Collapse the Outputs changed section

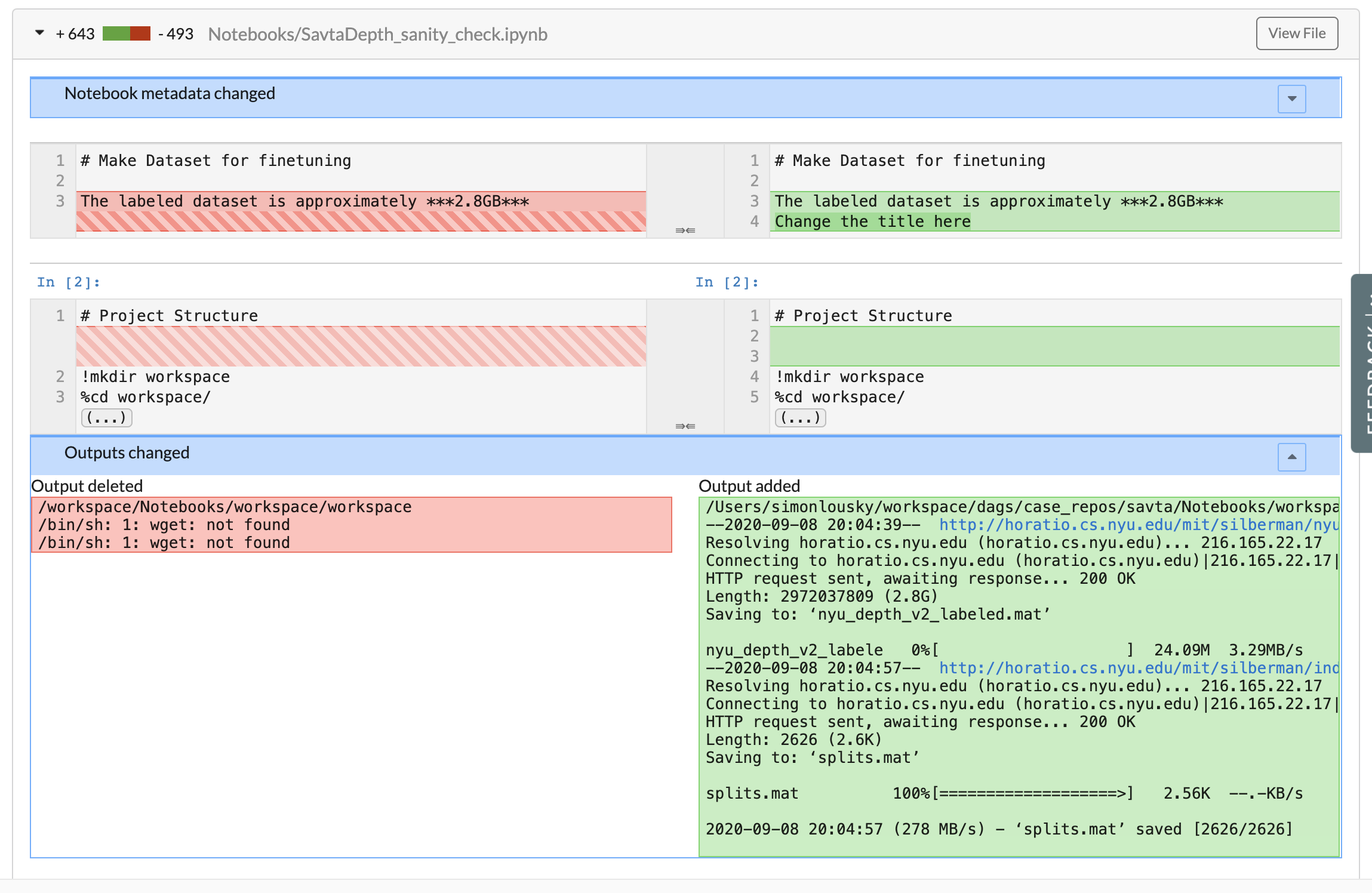coord(1291,457)
